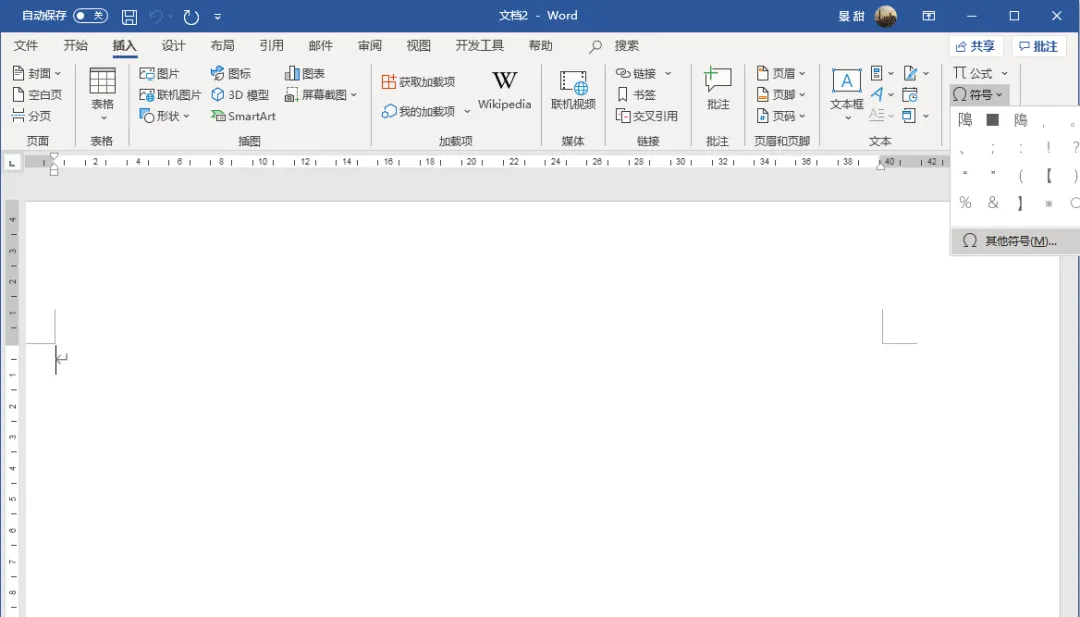Click 获取加载项 get add-ins
The width and height of the screenshot is (1080, 617).
418,82
